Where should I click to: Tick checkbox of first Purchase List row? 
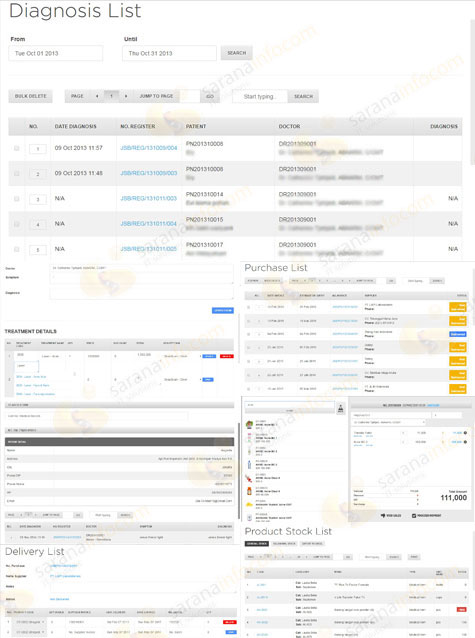pyautogui.click(x=249, y=307)
